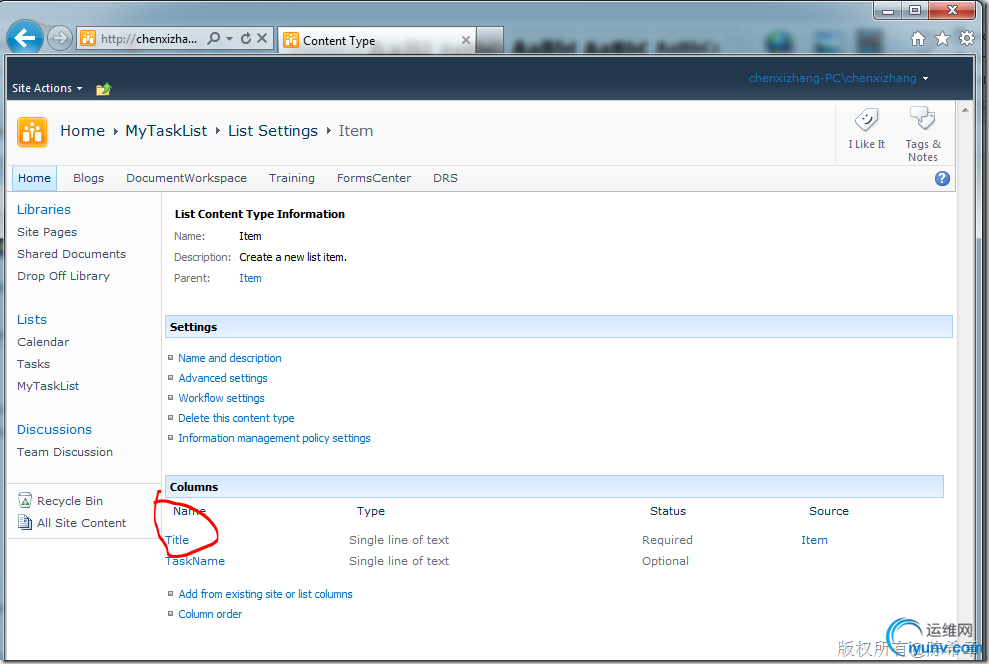Click the Item source link for Title

coord(814,540)
